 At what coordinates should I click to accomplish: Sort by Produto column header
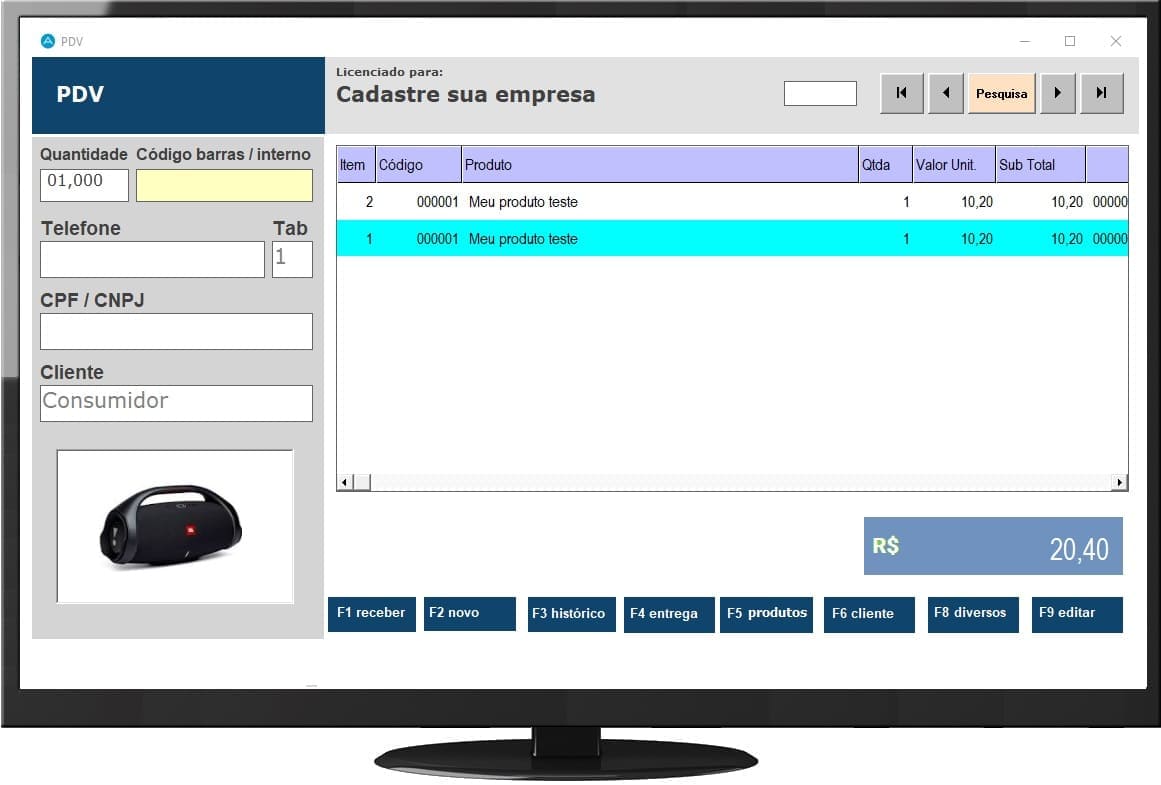pyautogui.click(x=660, y=165)
